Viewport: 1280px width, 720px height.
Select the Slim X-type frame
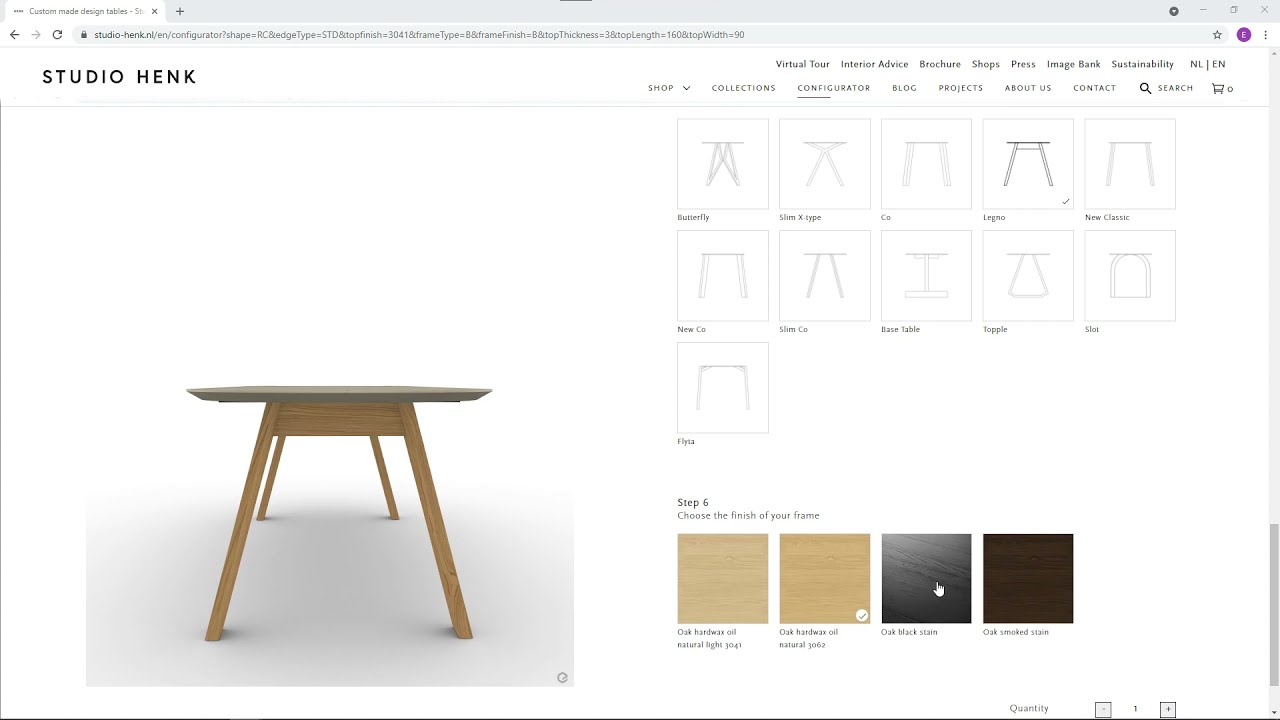pos(825,164)
